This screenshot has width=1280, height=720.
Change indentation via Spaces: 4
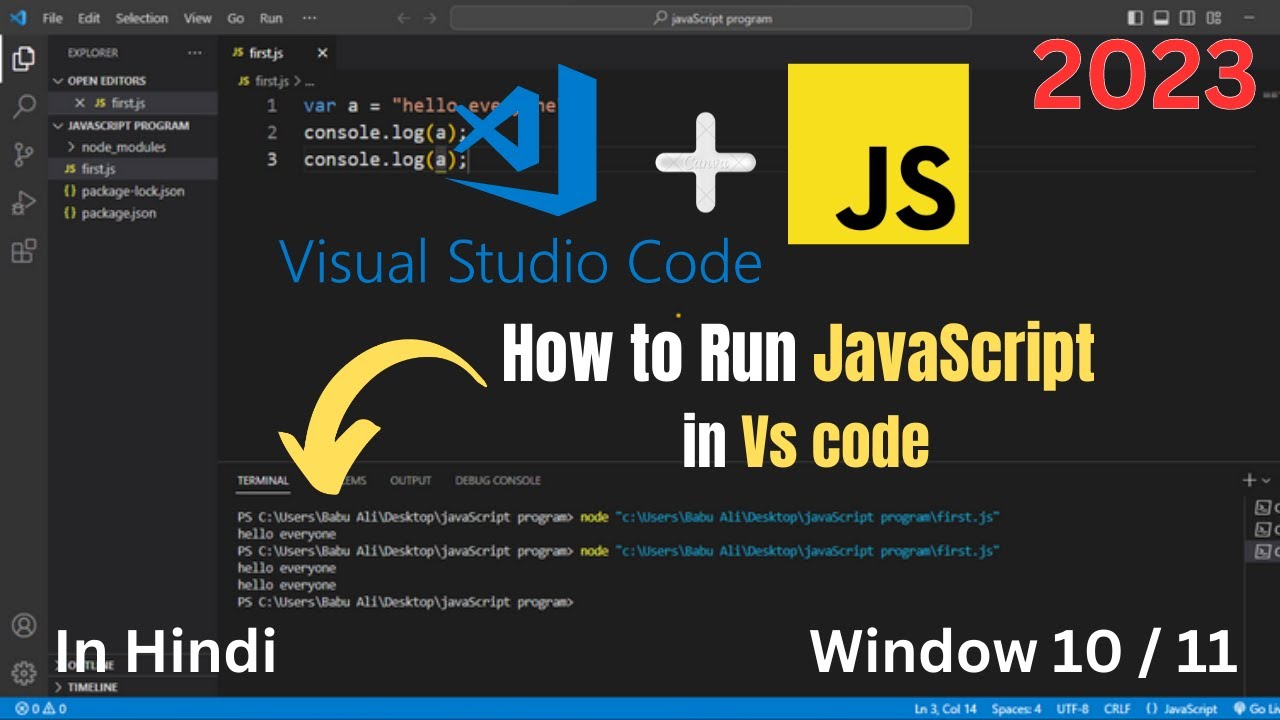point(1017,709)
